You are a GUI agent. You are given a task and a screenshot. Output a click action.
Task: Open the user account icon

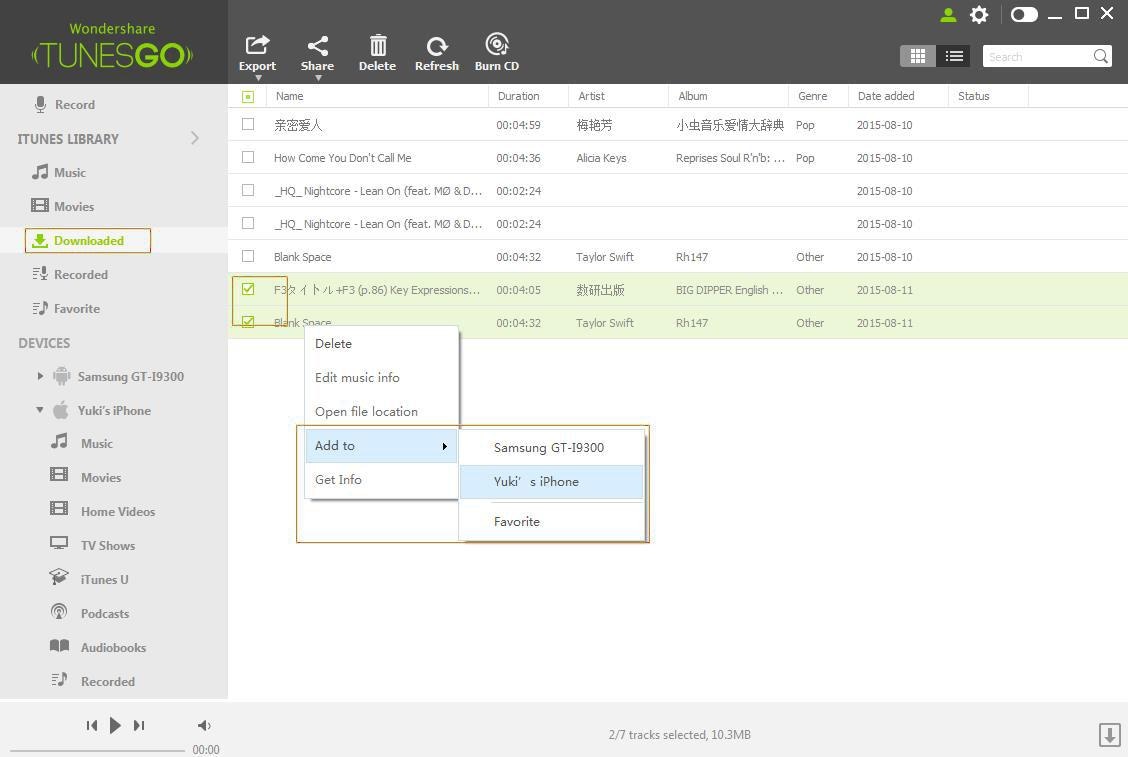click(948, 14)
